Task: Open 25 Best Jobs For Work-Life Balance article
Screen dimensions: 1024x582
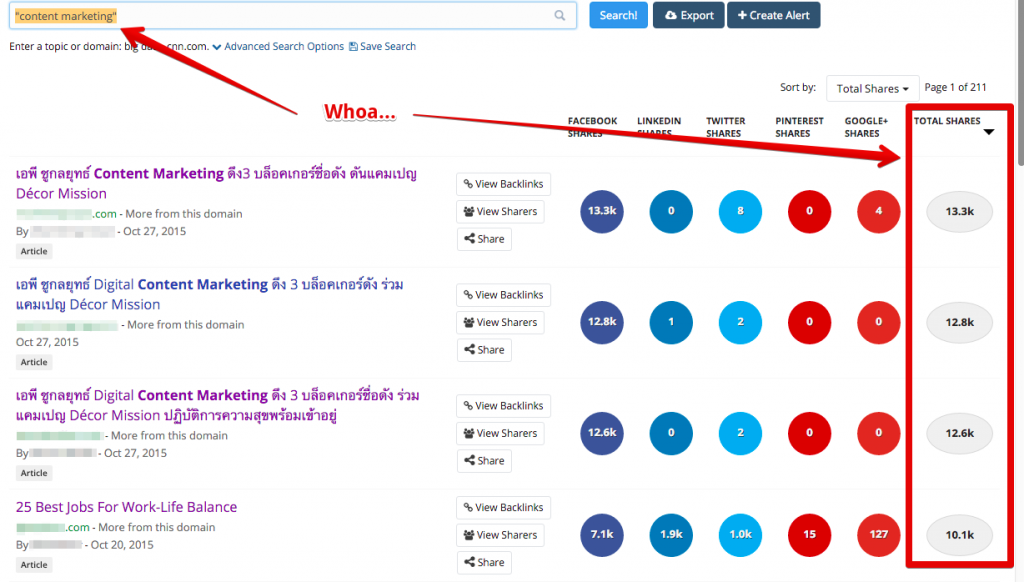Action: [x=126, y=507]
